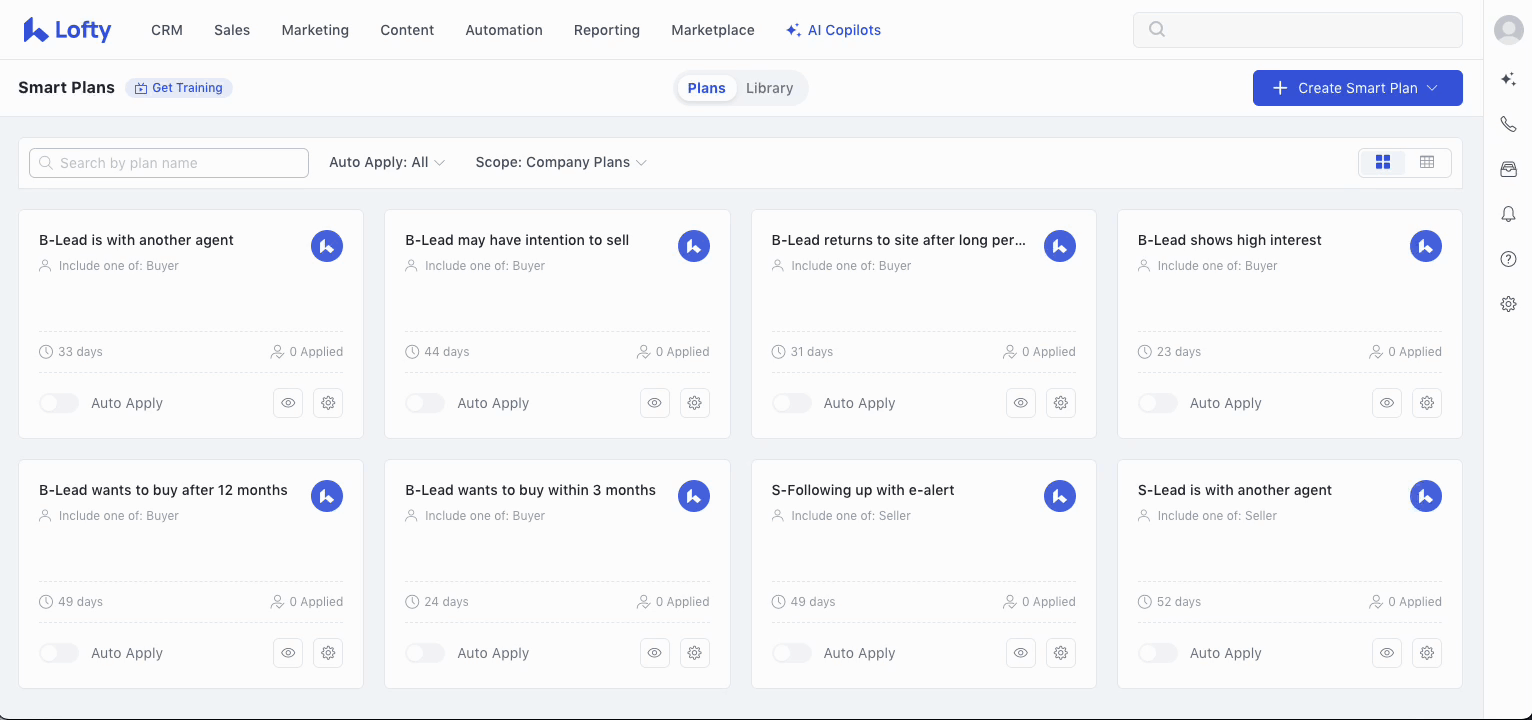The image size is (1532, 720).
Task: Open AI Copilots link in navigation
Action: tap(833, 30)
